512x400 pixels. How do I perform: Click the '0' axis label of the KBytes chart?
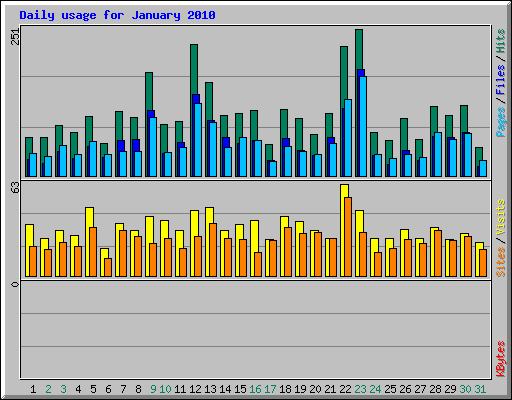pos(15,284)
